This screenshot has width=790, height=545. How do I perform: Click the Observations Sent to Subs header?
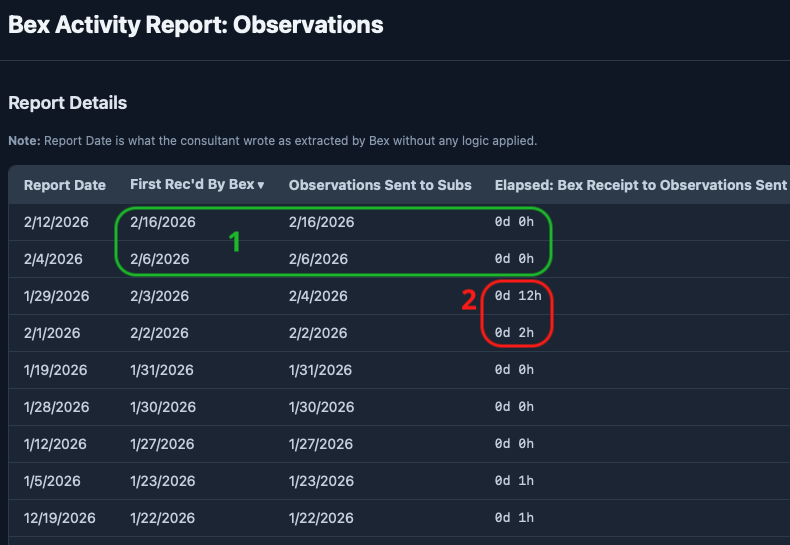click(380, 185)
